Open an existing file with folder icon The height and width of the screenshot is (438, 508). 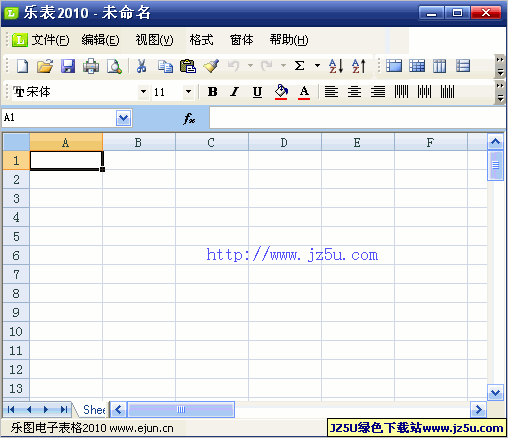45,66
